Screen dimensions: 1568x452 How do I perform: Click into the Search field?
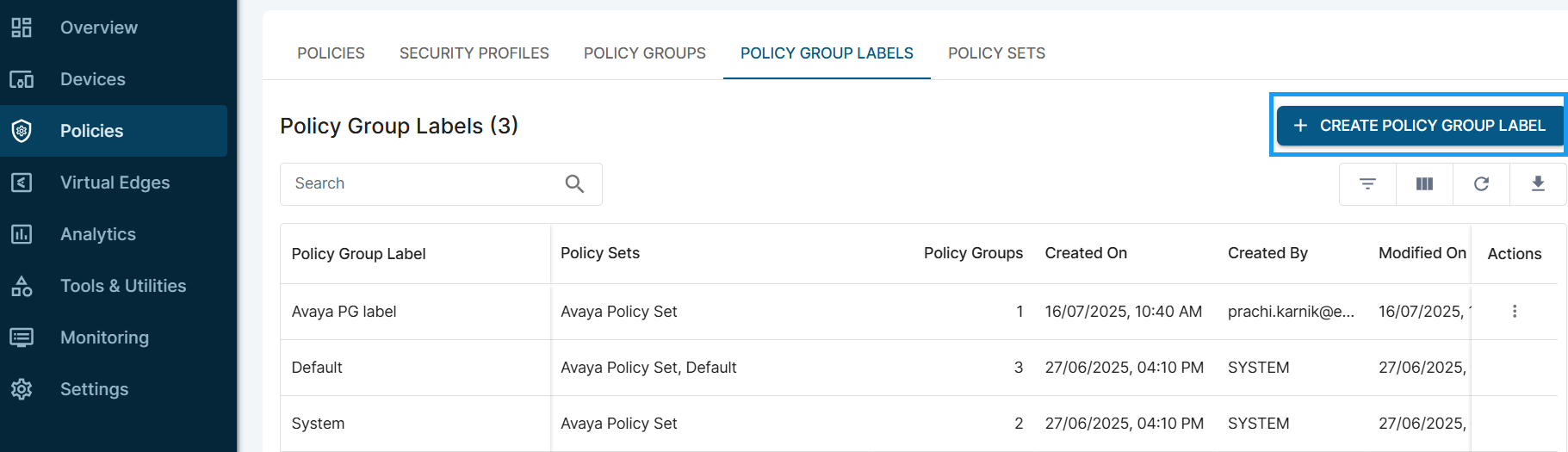[422, 183]
